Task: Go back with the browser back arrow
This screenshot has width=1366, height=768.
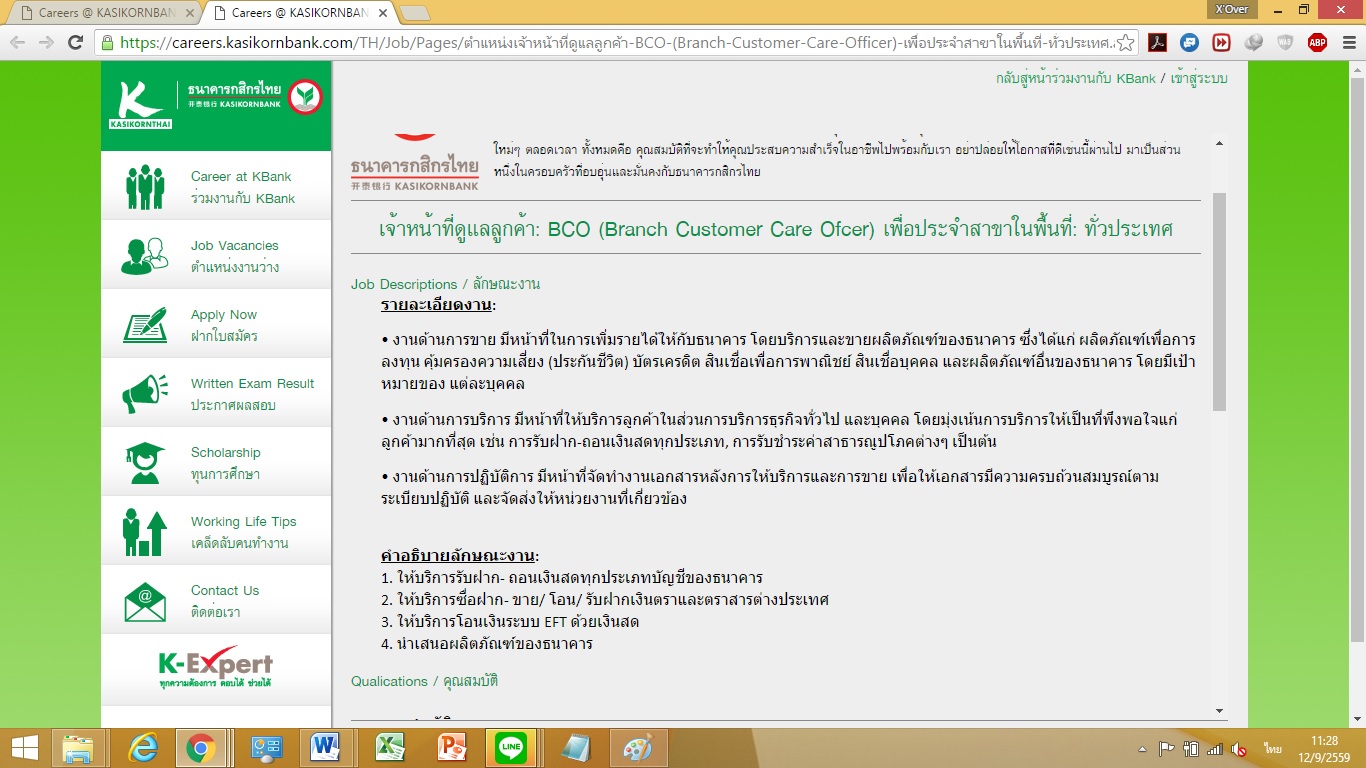Action: (18, 42)
